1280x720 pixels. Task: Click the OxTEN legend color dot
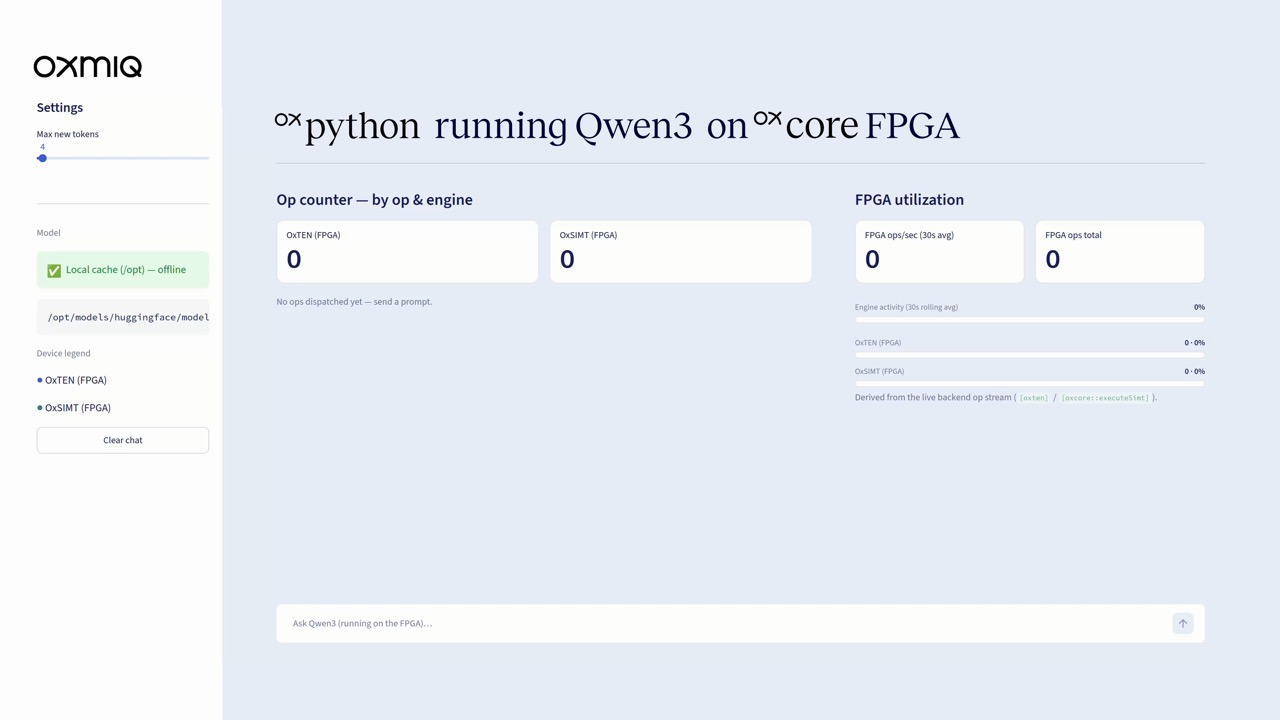(x=40, y=380)
